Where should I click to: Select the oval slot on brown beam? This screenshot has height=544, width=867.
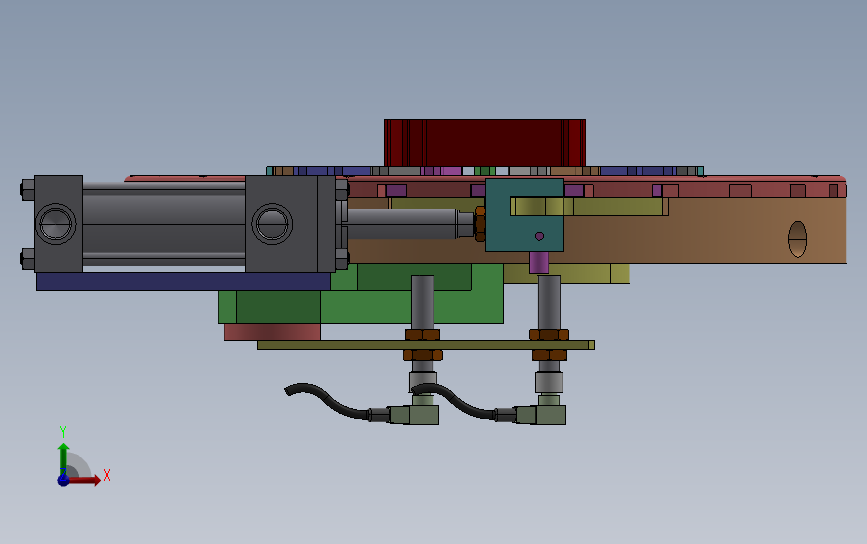797,239
